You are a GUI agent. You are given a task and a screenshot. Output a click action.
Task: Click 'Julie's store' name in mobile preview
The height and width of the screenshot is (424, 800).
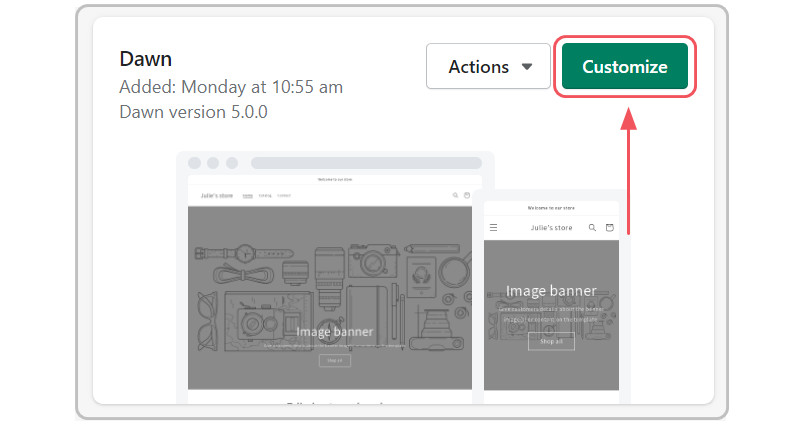pos(551,228)
